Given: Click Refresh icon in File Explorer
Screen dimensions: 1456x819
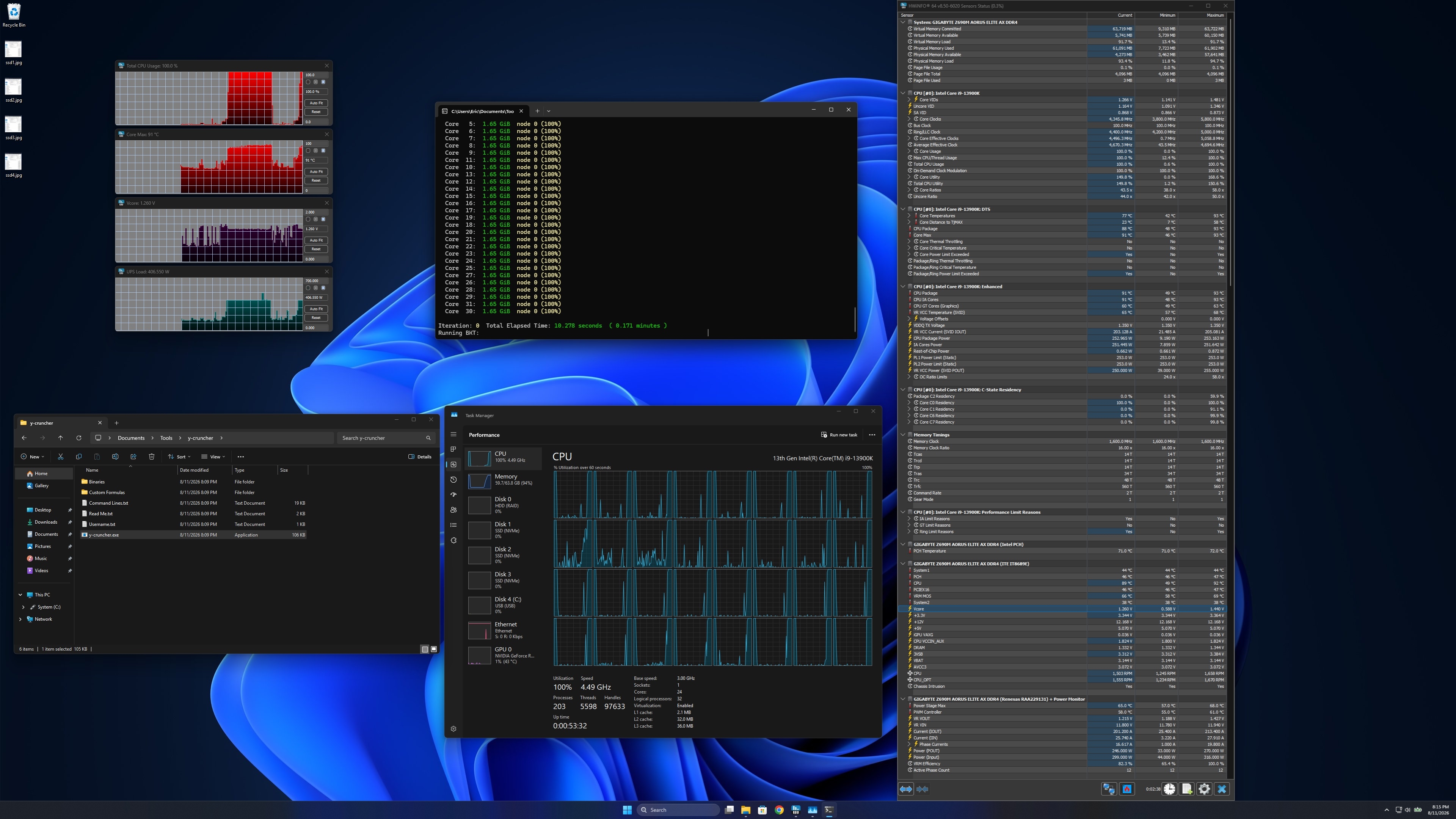Looking at the screenshot, I should (x=78, y=438).
